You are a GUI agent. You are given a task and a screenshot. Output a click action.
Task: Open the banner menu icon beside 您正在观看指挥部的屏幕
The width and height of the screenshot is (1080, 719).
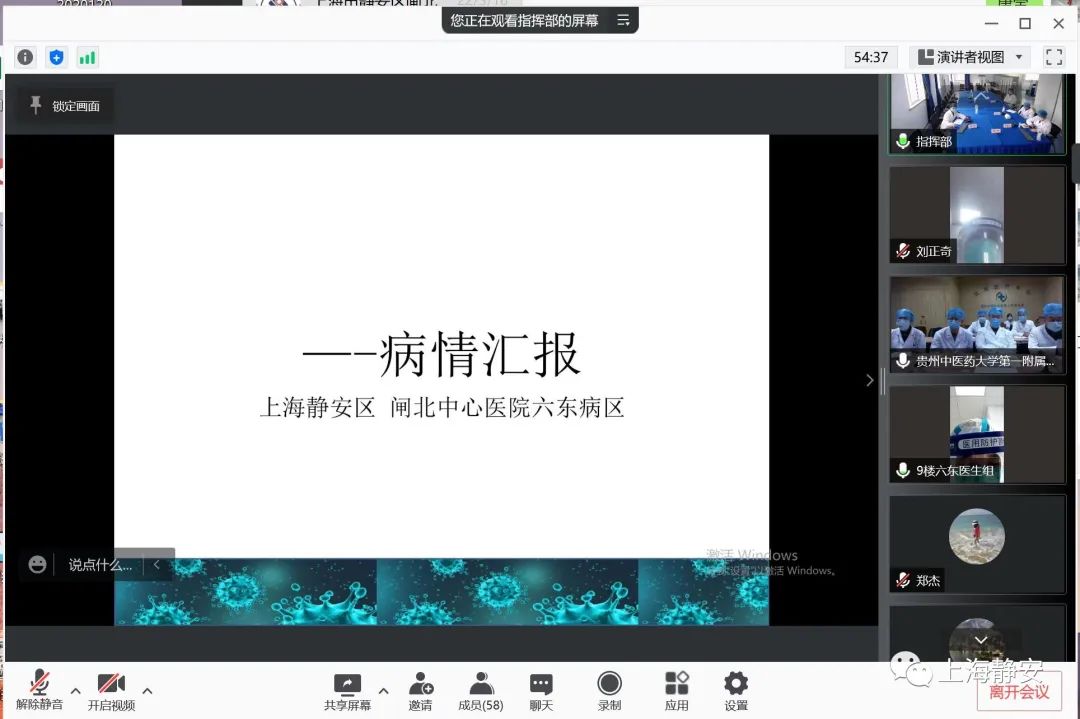[623, 21]
